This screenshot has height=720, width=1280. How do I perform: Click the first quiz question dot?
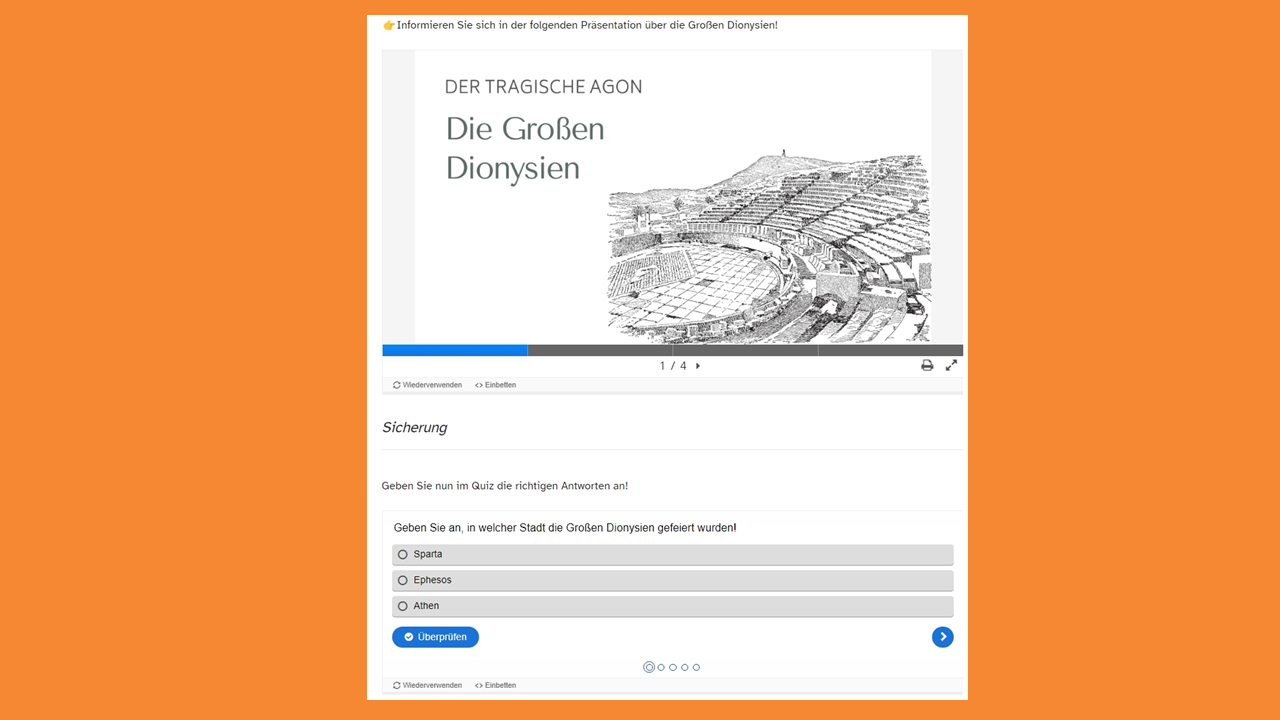649,667
